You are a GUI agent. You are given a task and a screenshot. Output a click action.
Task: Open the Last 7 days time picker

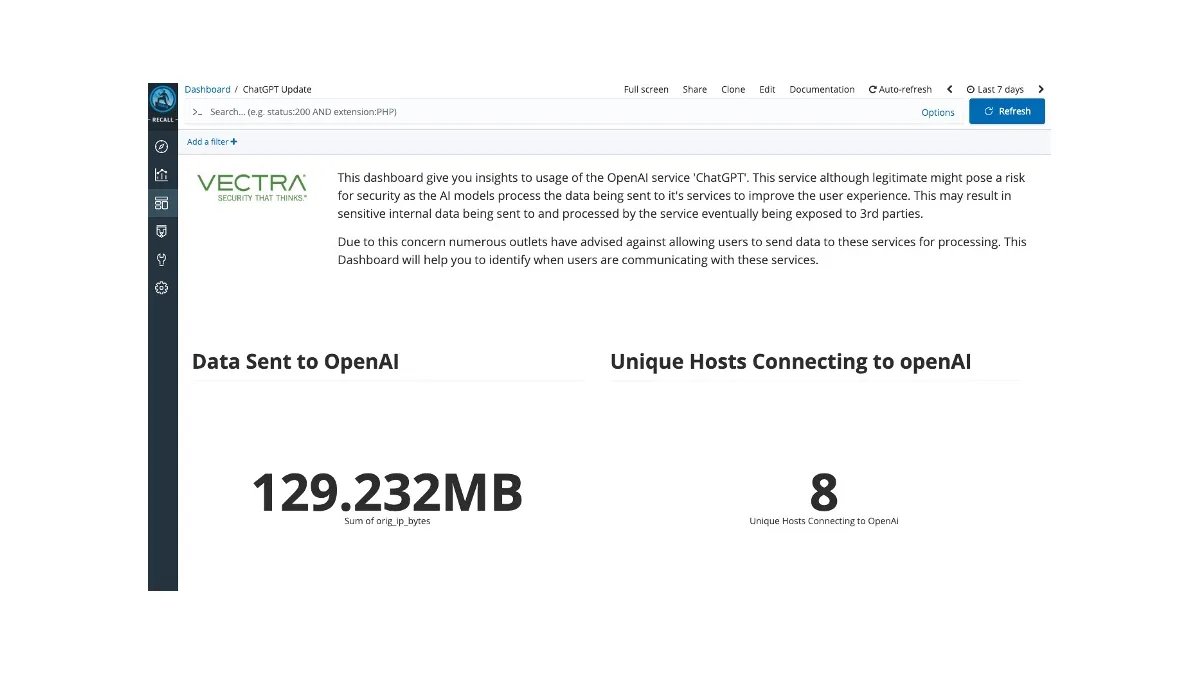995,89
